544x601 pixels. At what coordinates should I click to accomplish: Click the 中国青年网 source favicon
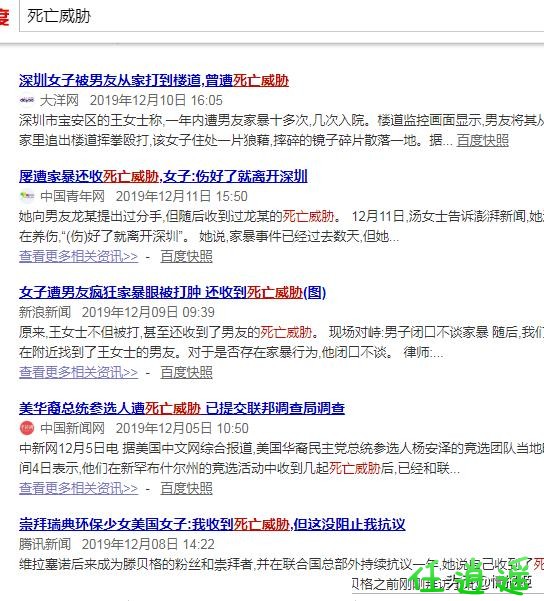coord(27,196)
